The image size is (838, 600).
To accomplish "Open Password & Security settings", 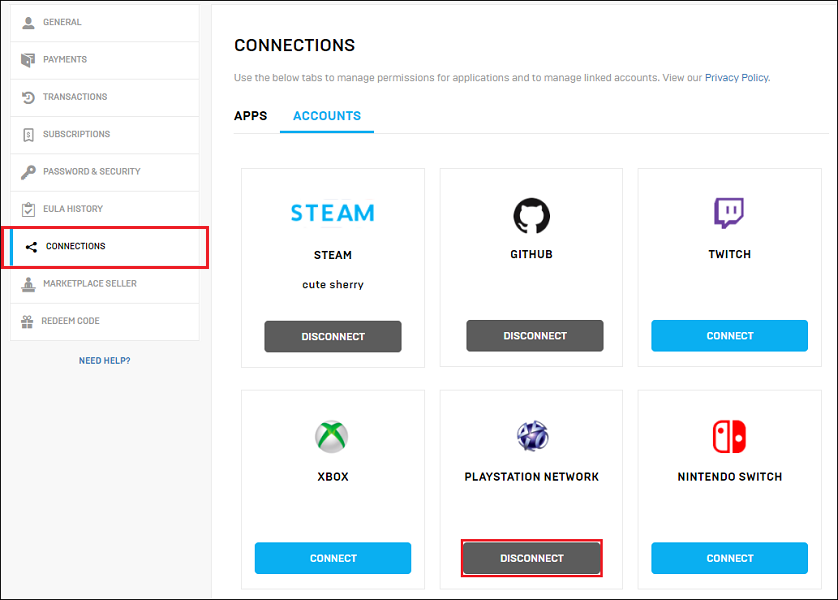I will 105,172.
